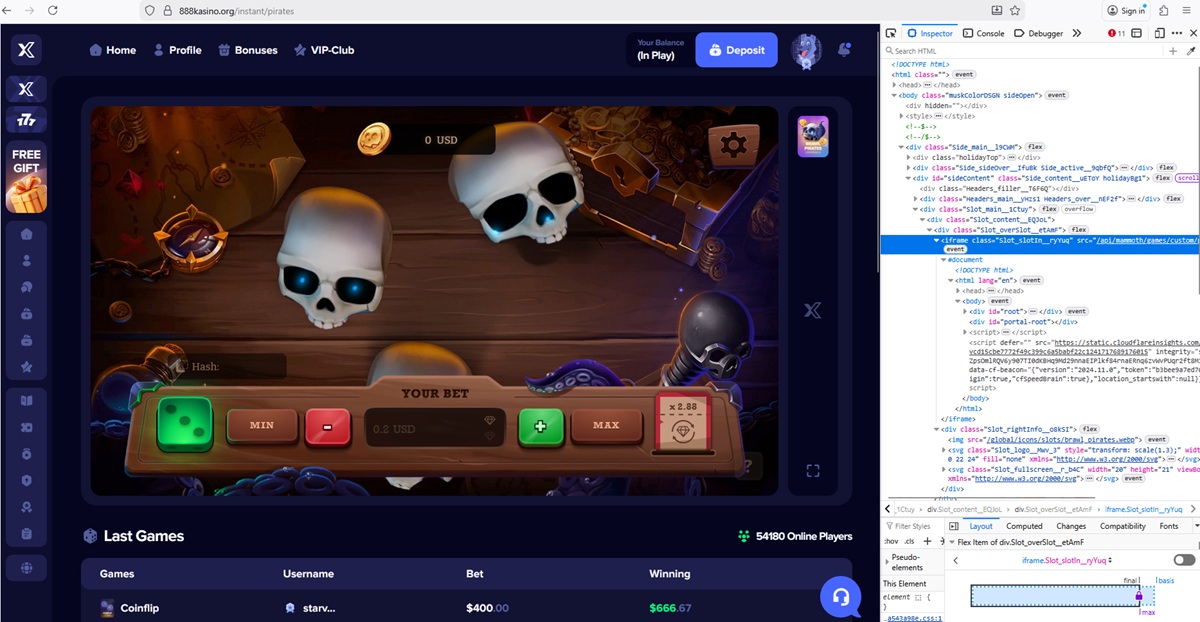Open the Computed tab

tap(1024, 526)
